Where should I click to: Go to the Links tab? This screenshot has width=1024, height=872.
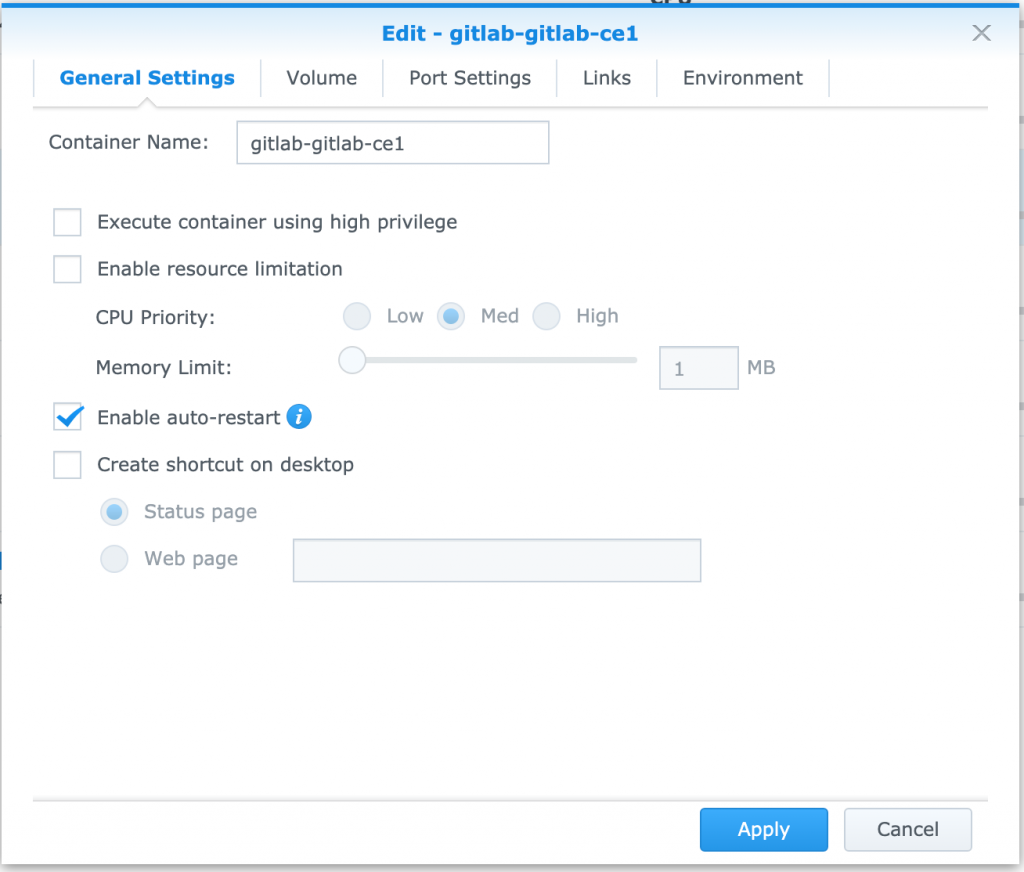(607, 78)
